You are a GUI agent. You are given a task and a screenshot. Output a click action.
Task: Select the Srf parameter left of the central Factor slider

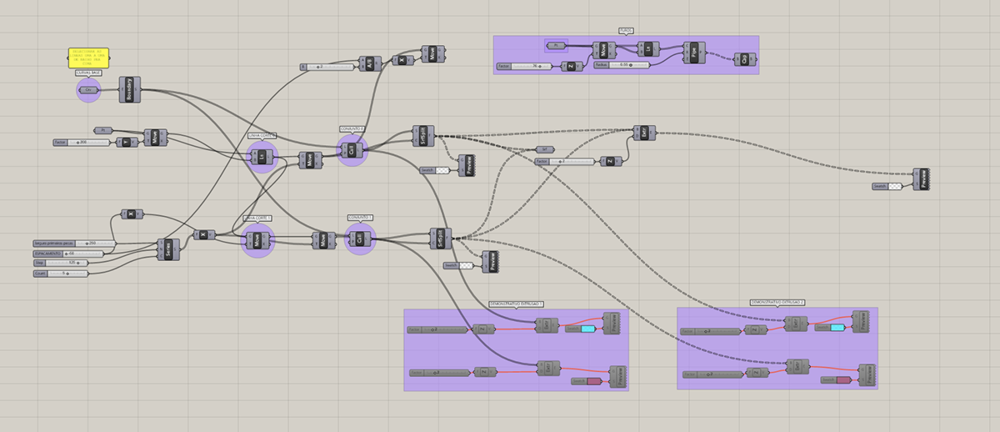544,149
